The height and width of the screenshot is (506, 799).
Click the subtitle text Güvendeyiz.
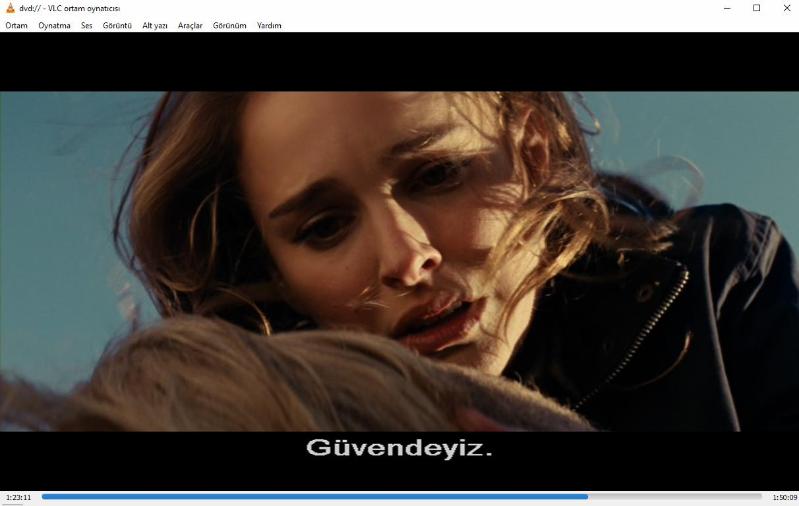click(399, 448)
